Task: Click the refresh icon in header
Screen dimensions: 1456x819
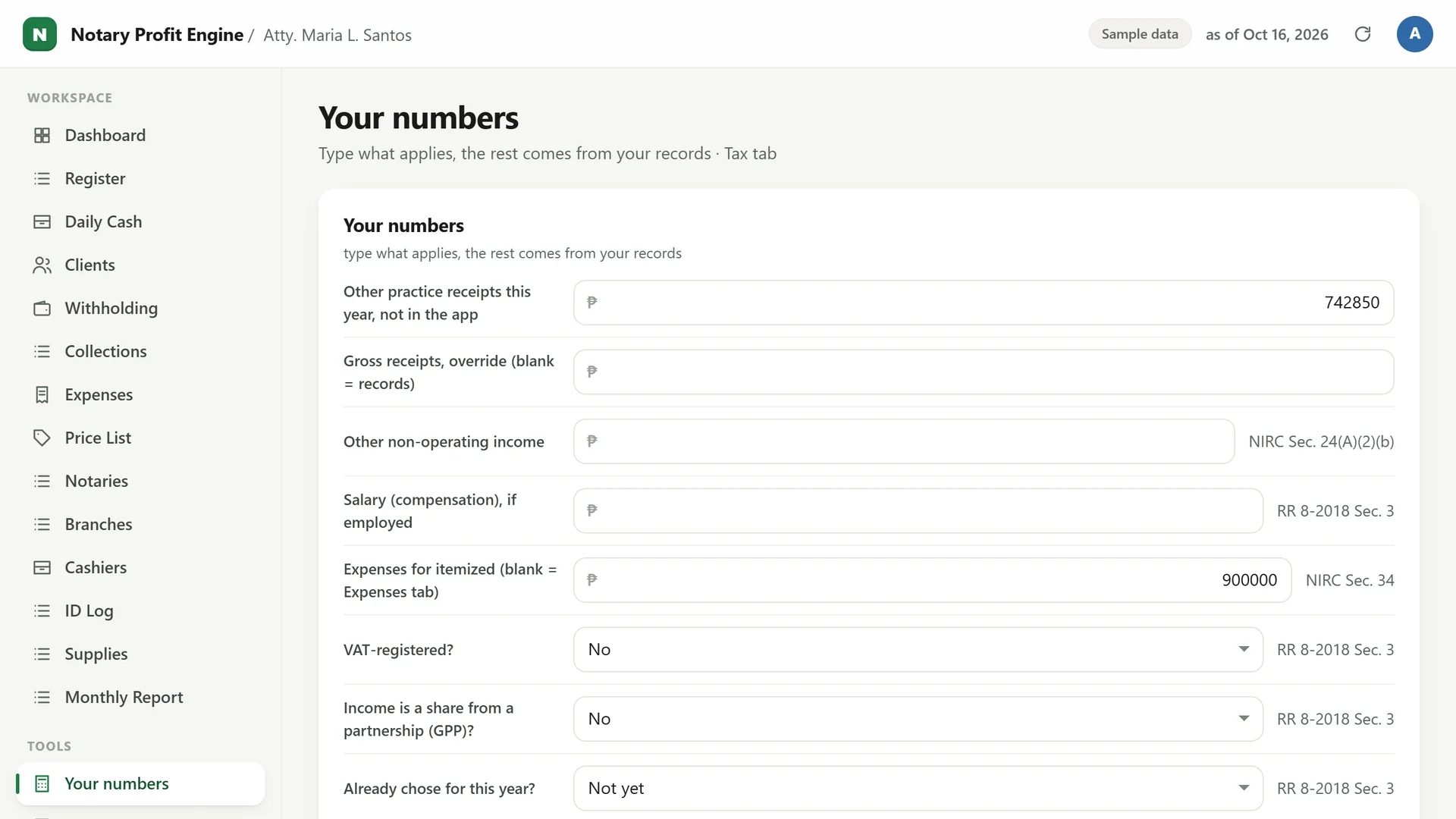Action: click(x=1363, y=34)
